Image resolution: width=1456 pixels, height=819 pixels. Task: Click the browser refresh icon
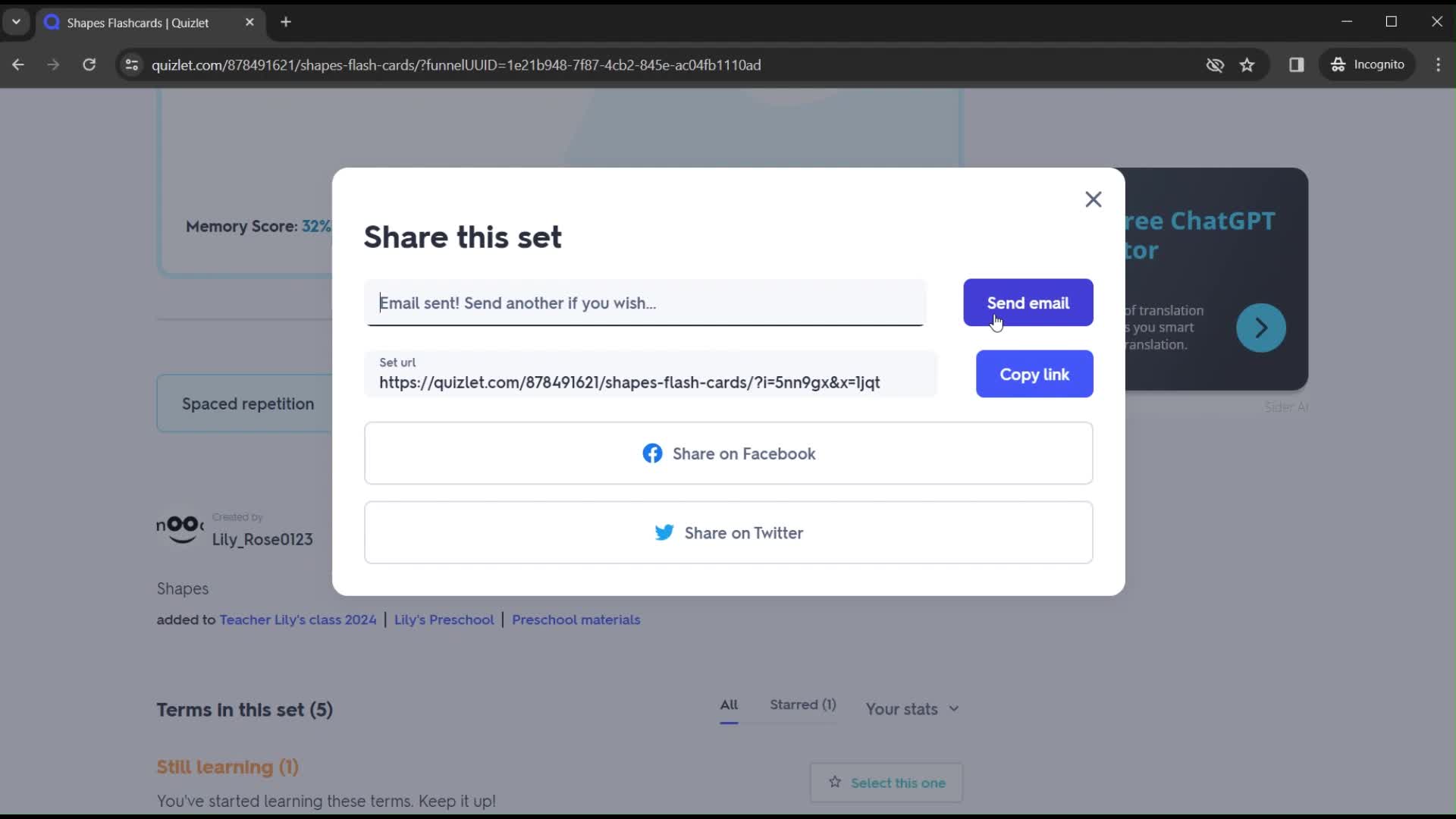(89, 65)
